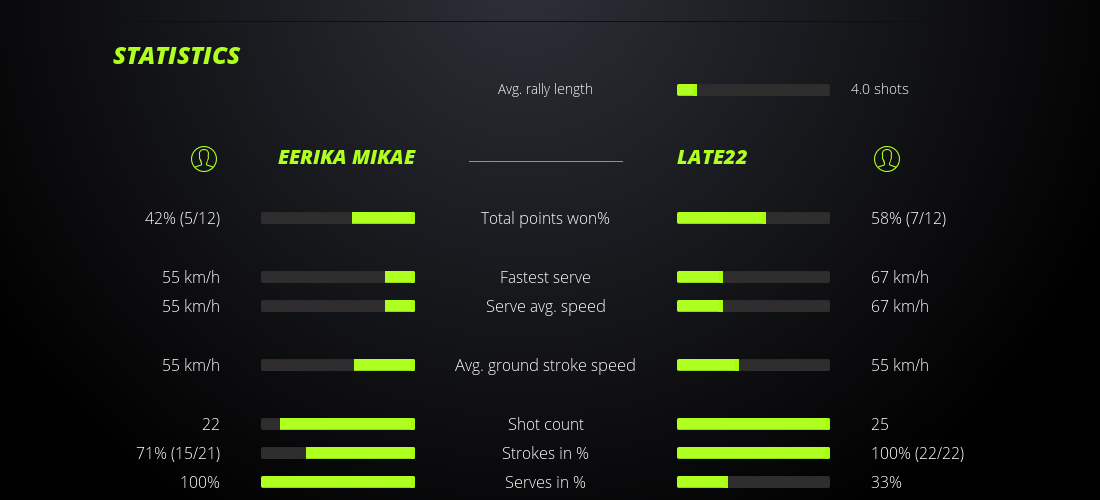Click the Eerika Mikae player name
This screenshot has width=1100, height=500.
(x=346, y=157)
